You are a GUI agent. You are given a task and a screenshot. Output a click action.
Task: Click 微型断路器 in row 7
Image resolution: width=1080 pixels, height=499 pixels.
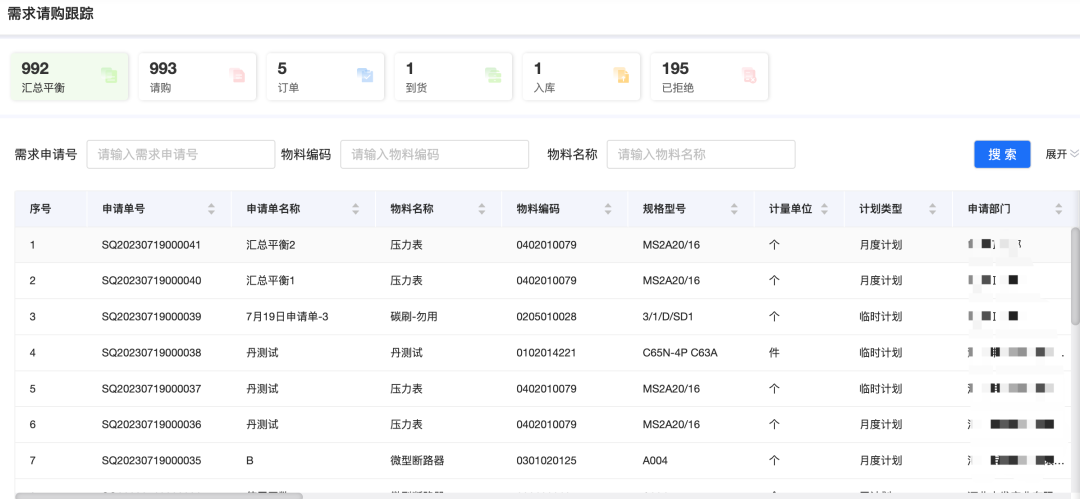pyautogui.click(x=417, y=461)
